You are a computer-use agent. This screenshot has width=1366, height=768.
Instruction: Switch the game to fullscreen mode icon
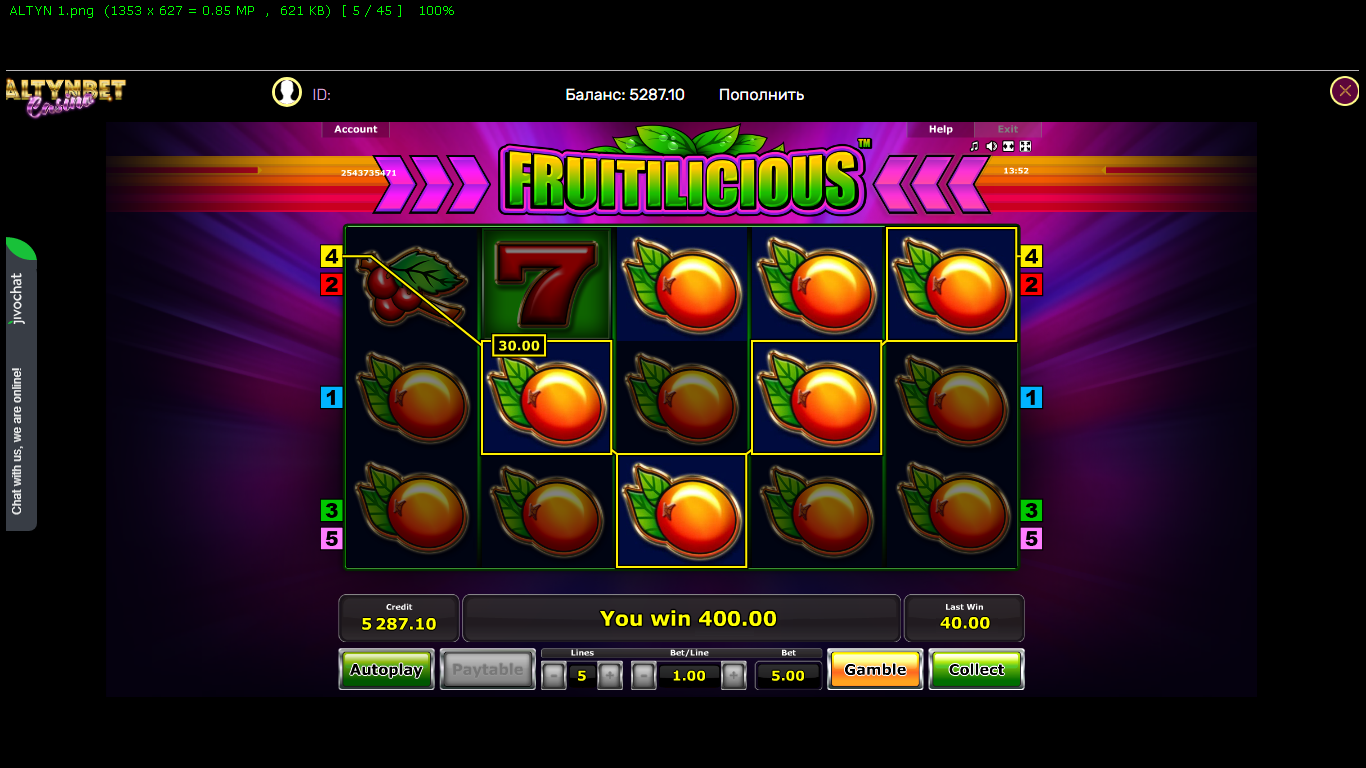[x=1025, y=146]
